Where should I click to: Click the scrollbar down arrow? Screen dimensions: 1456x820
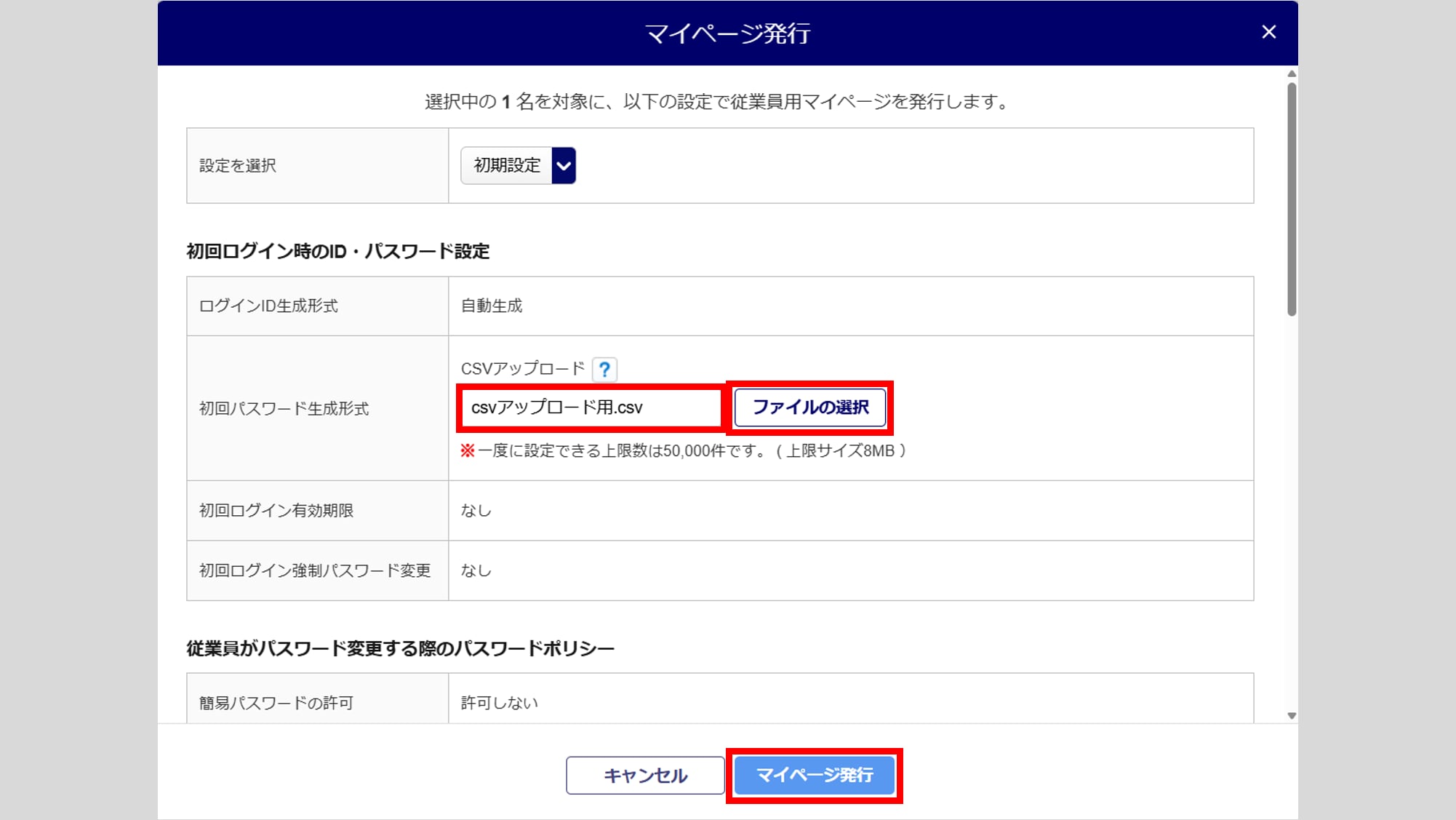point(1292,716)
